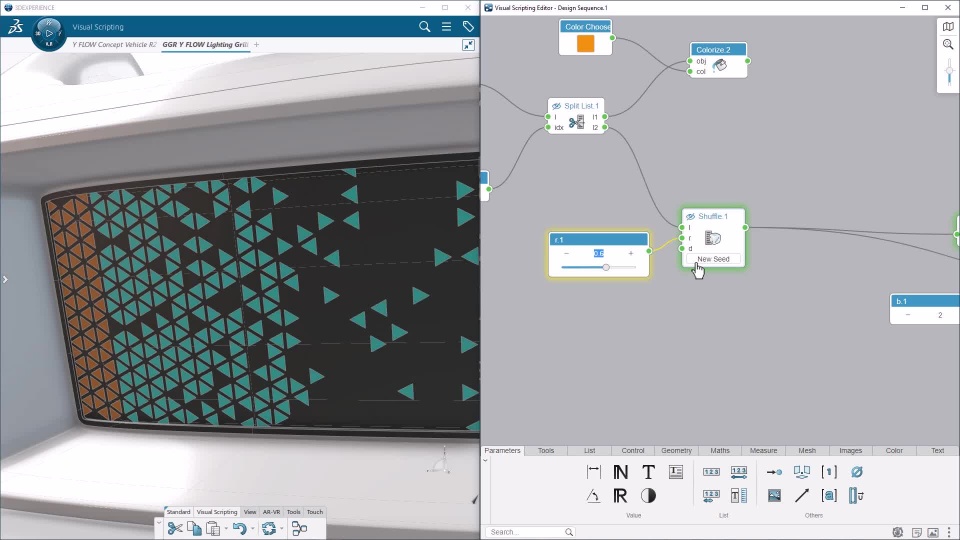Click the text list with ruler icon
This screenshot has width=960, height=540.
(x=739, y=495)
